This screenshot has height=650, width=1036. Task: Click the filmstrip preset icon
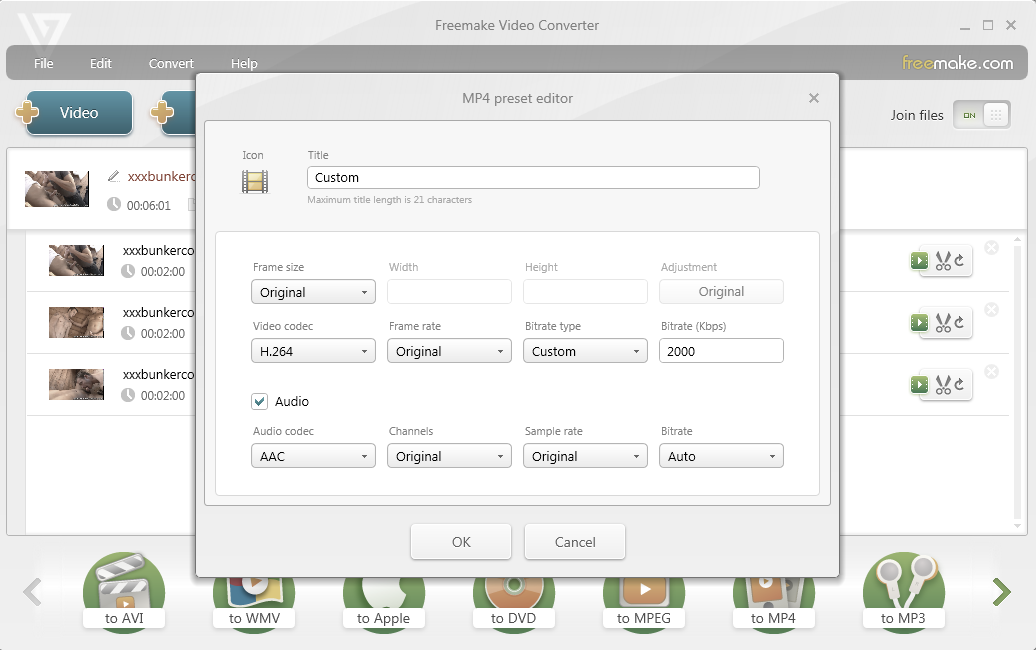pos(255,181)
